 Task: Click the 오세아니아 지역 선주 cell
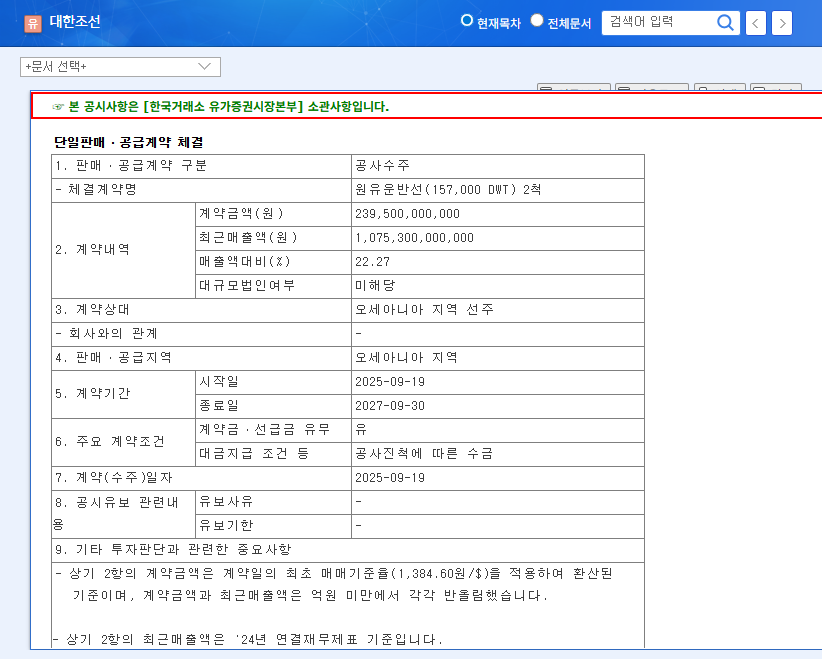[x=497, y=310]
